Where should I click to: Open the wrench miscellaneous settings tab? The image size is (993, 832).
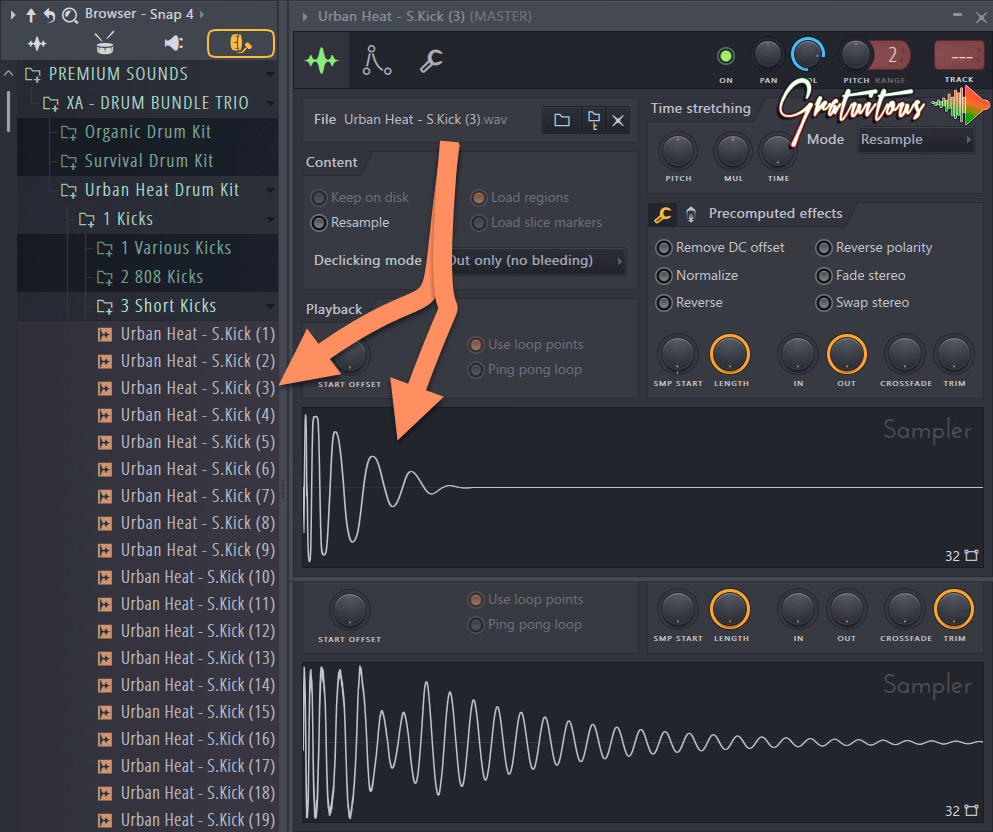431,61
